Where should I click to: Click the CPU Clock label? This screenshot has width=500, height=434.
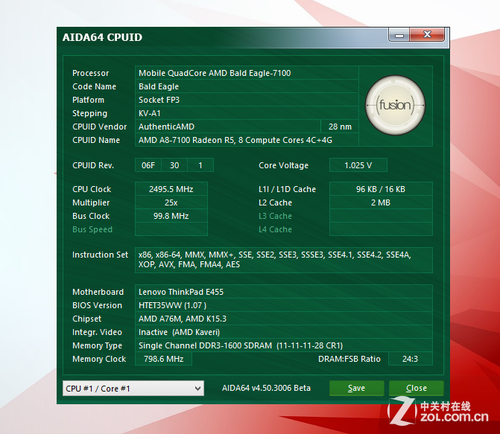[x=92, y=189]
